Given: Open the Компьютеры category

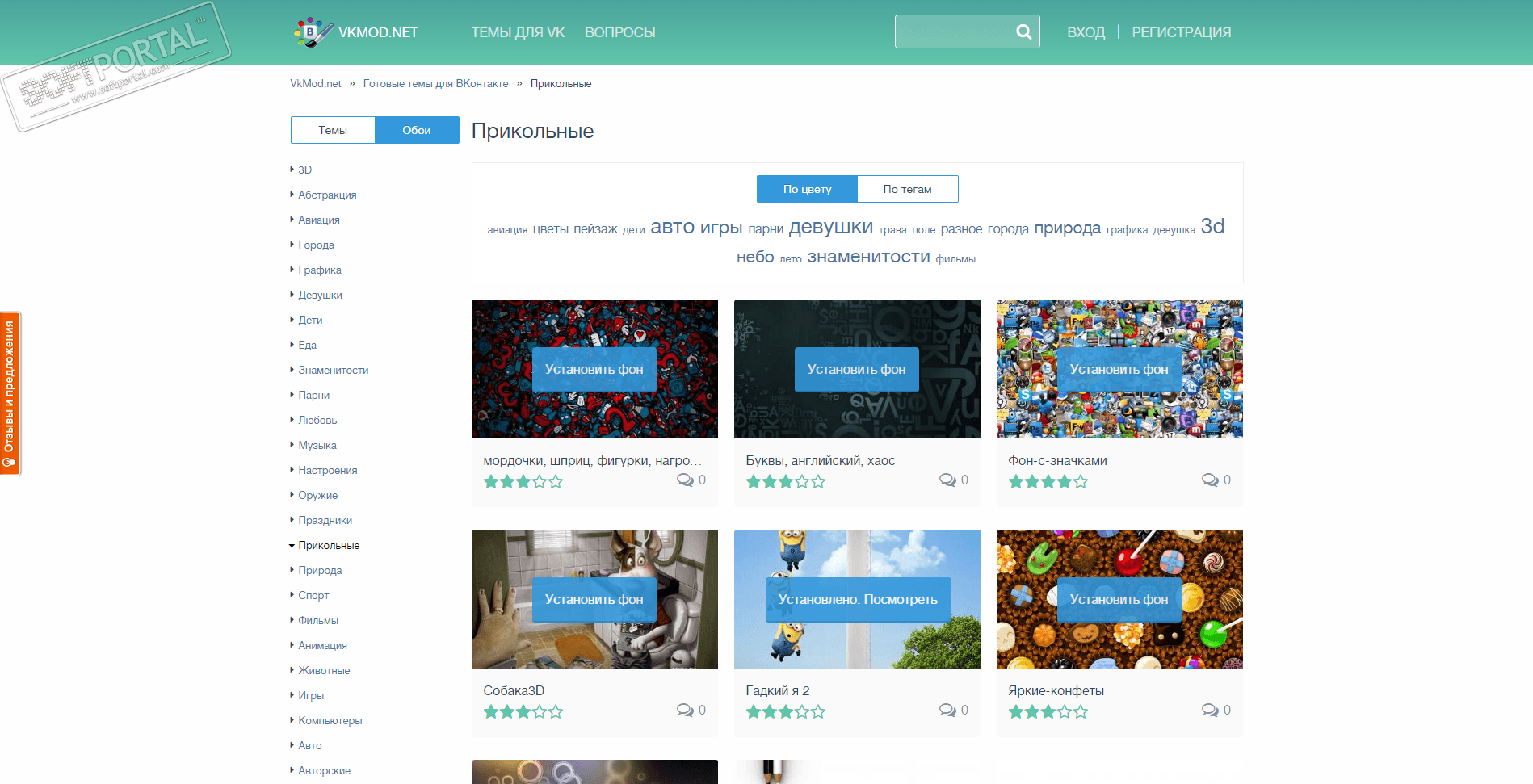Looking at the screenshot, I should [x=330, y=721].
